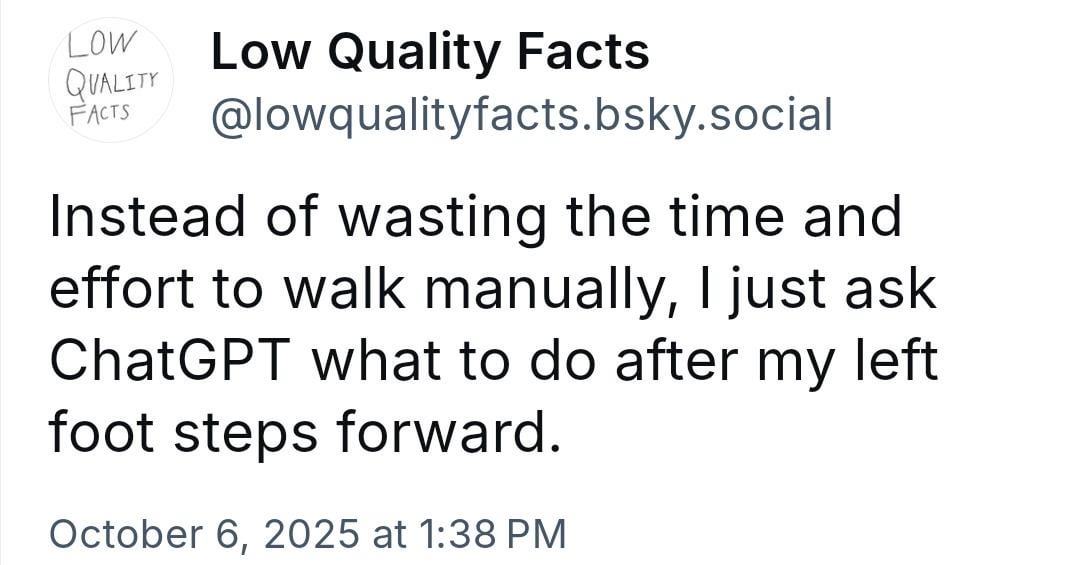Click the "1:38 PM" time in timestamp

coord(486,532)
